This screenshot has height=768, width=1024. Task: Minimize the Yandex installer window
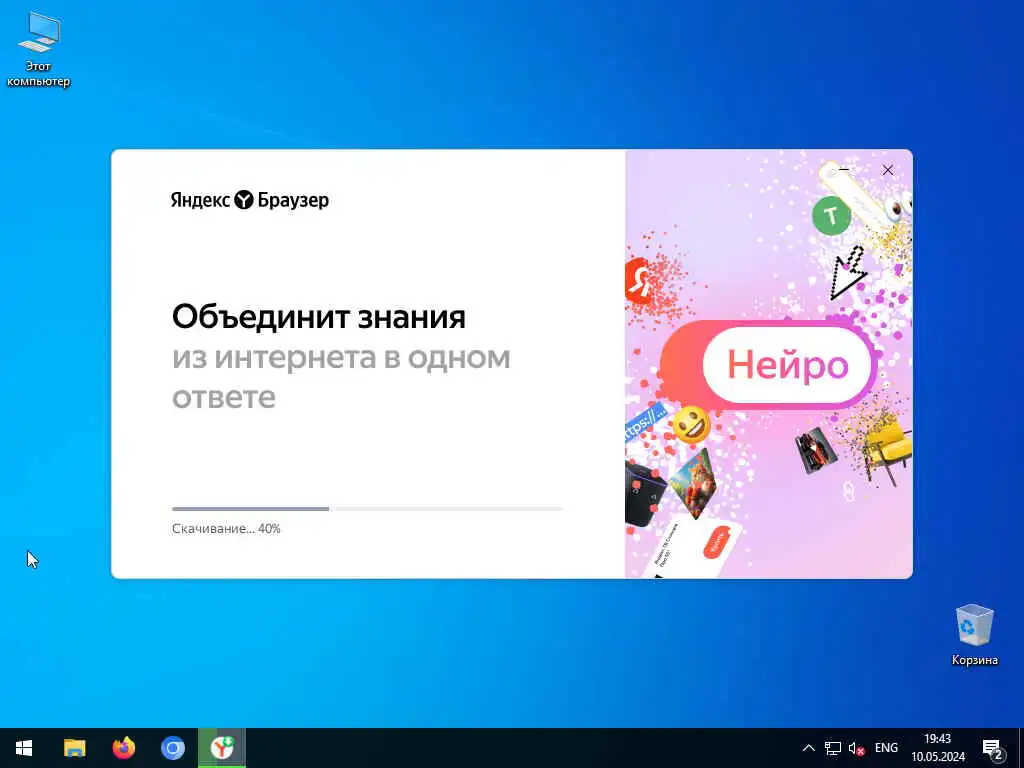(x=844, y=170)
